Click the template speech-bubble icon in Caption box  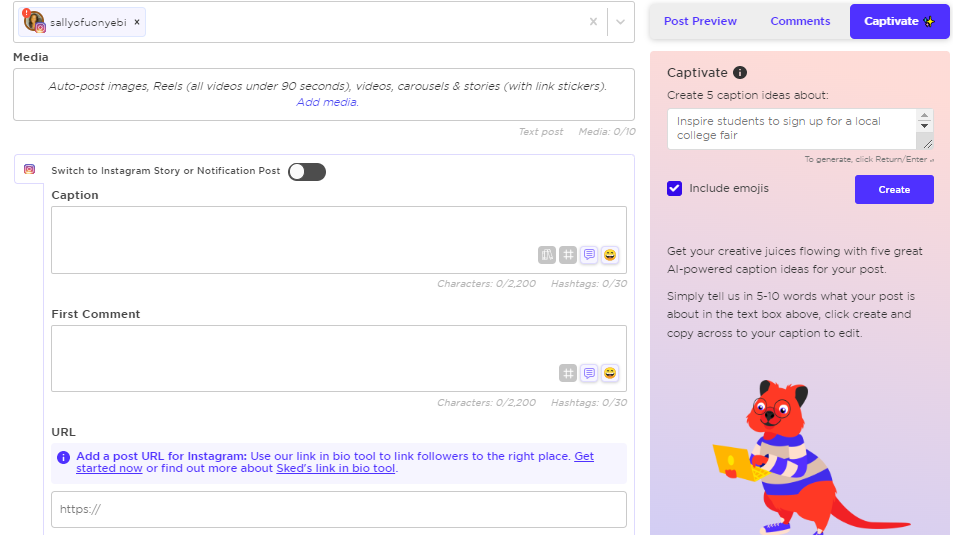point(589,255)
